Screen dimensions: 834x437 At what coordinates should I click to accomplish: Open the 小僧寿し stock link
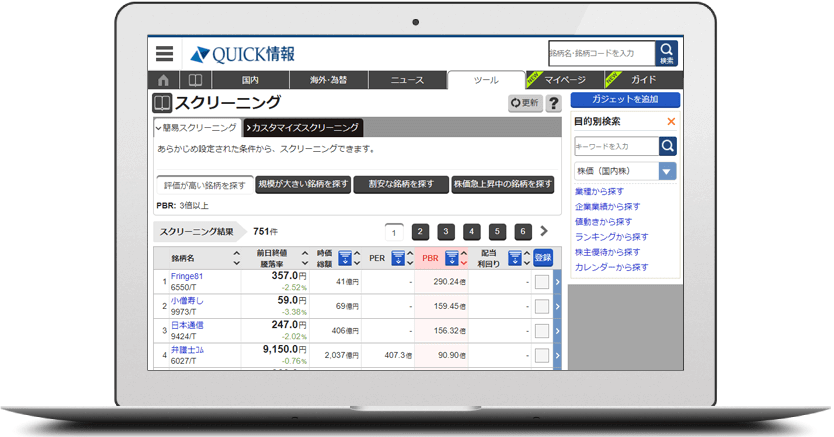click(x=187, y=301)
